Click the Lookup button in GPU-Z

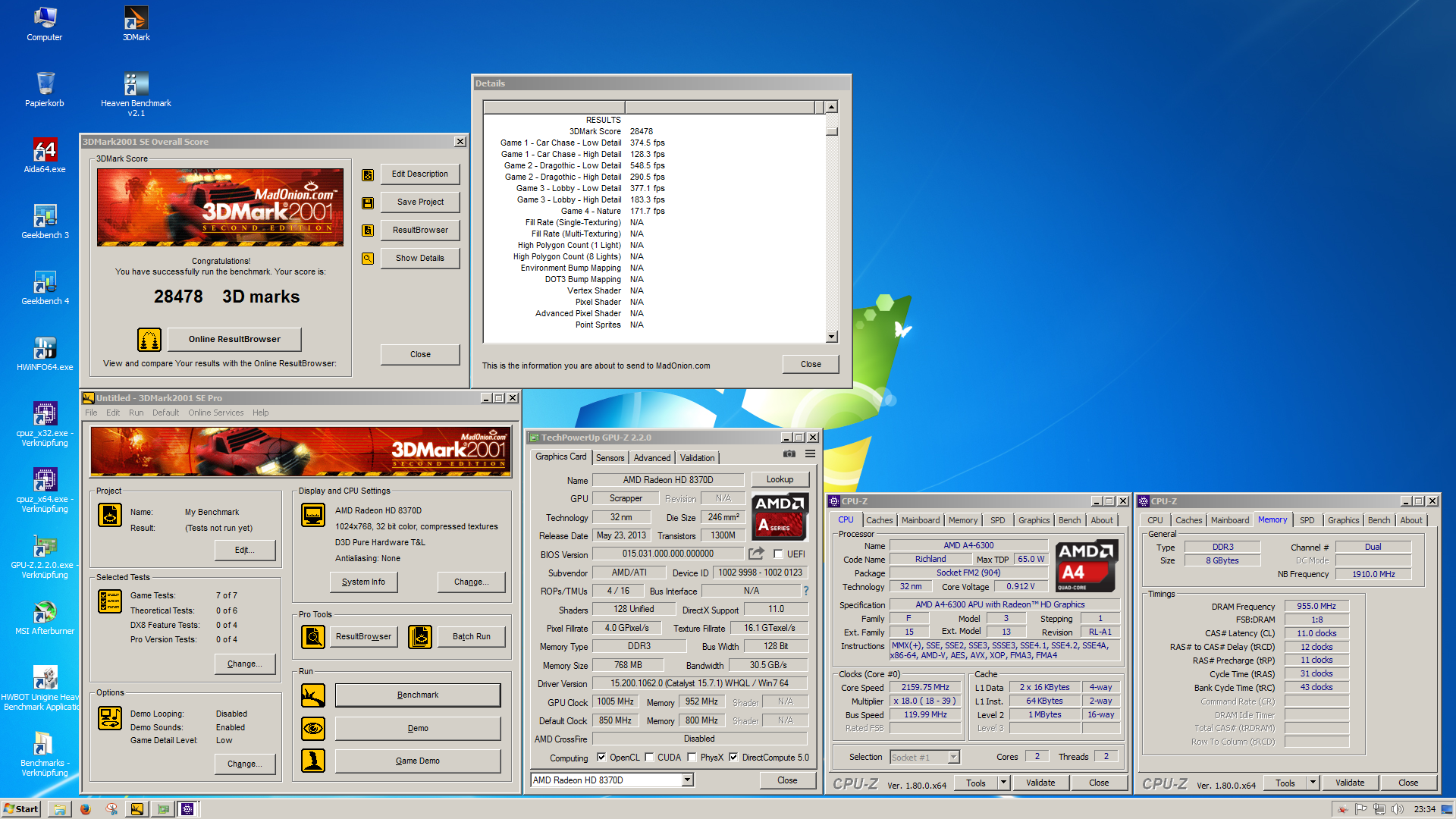pyautogui.click(x=780, y=480)
